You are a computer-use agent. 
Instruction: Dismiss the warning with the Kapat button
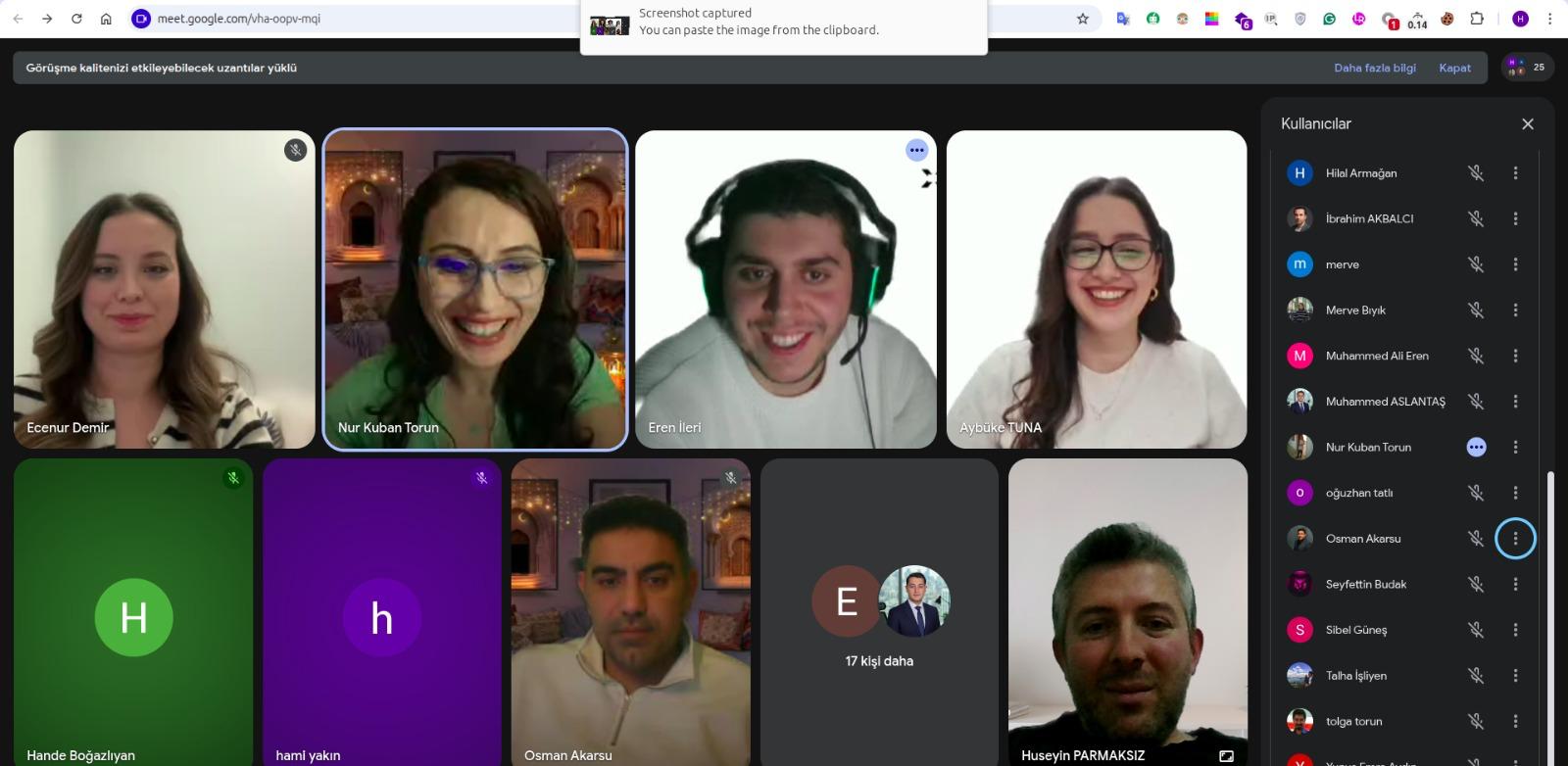[1454, 68]
